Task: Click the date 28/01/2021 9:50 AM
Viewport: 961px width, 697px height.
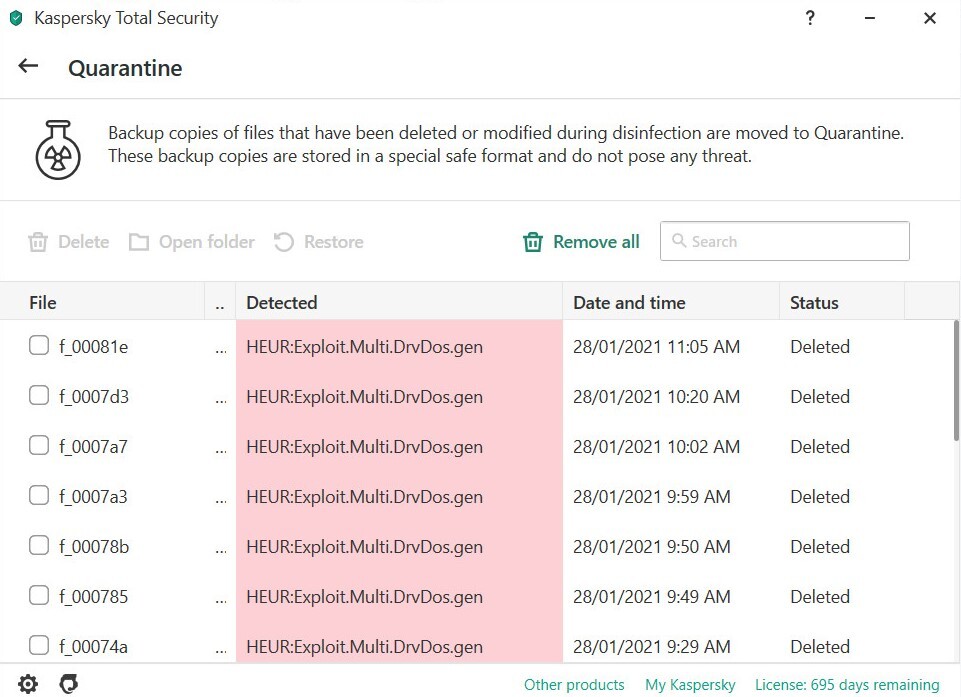Action: click(x=651, y=547)
